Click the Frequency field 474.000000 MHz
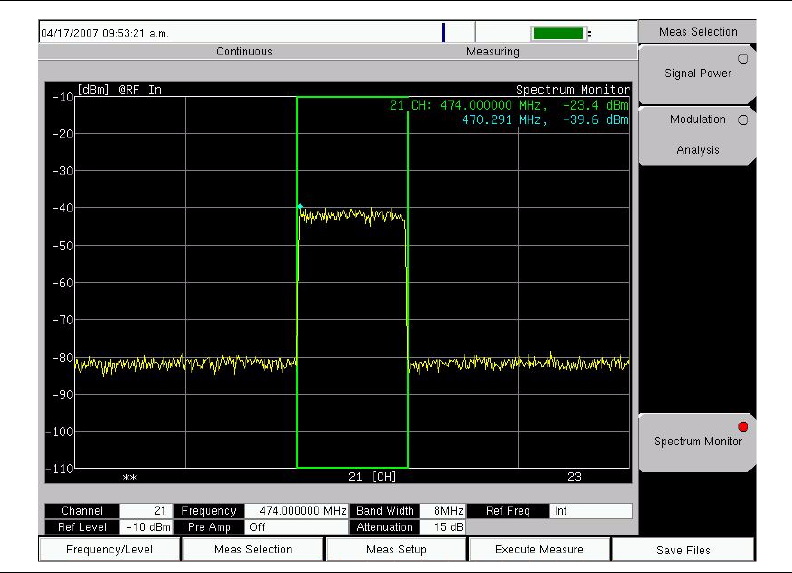The width and height of the screenshot is (792, 573). (295, 511)
